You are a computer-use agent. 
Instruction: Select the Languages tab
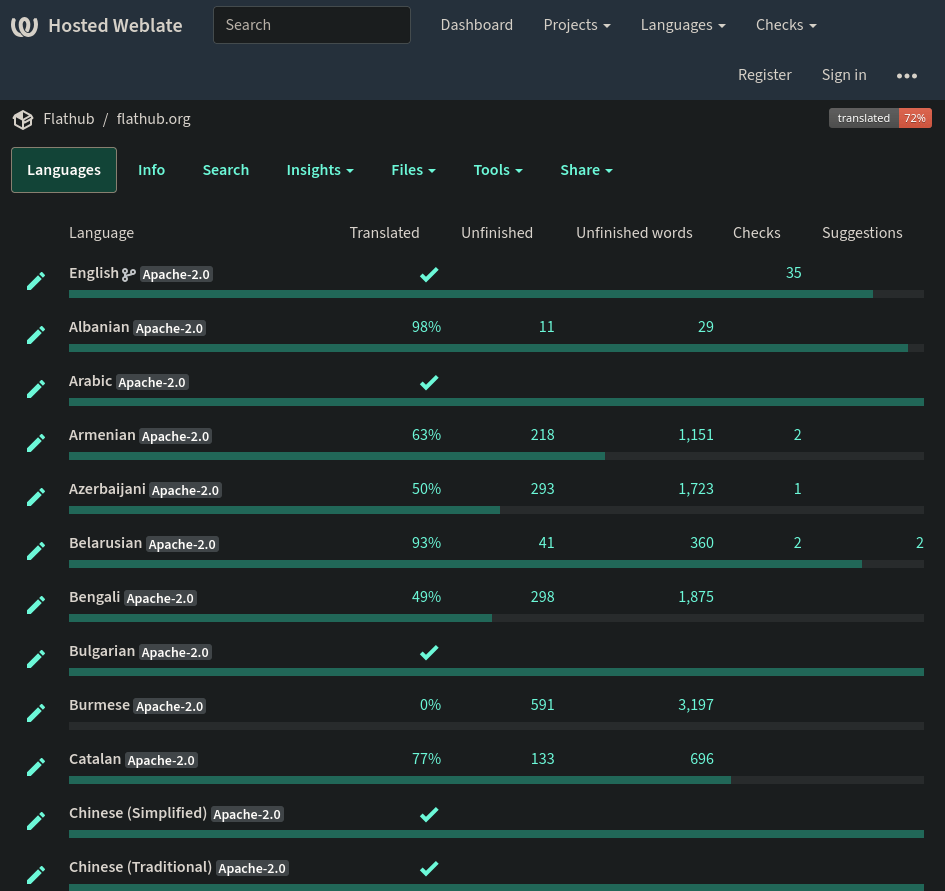coord(64,170)
